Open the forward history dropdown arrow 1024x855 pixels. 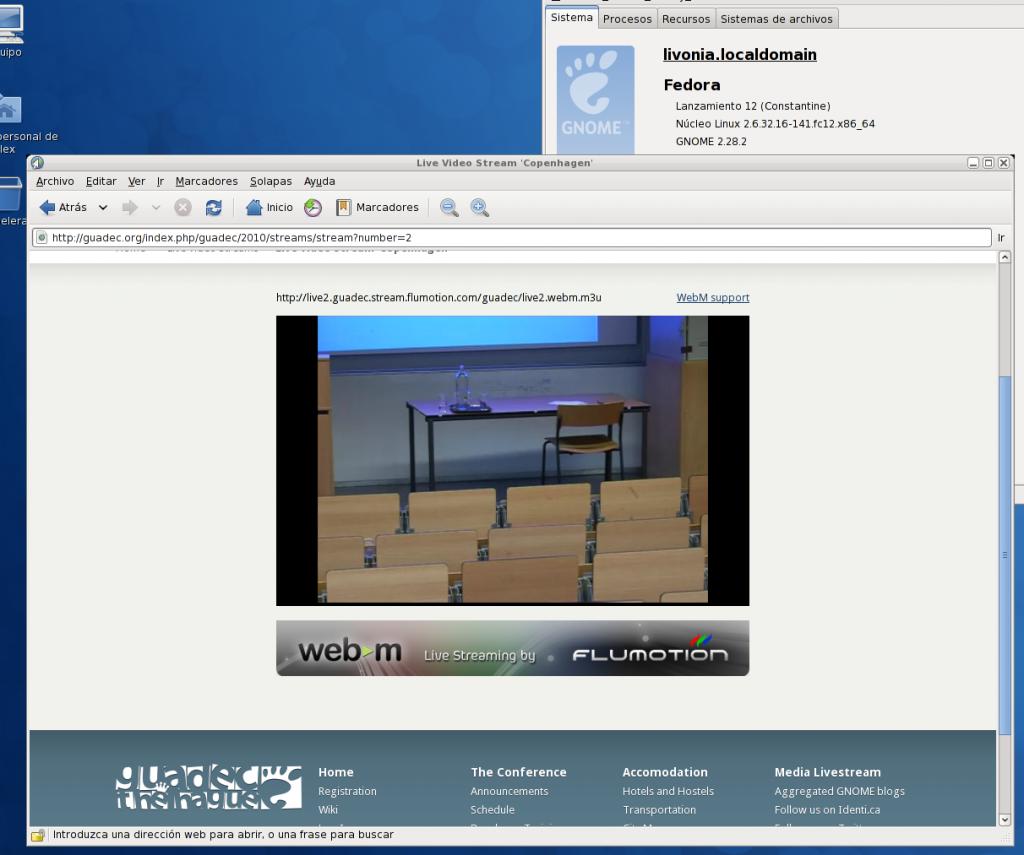tap(156, 208)
